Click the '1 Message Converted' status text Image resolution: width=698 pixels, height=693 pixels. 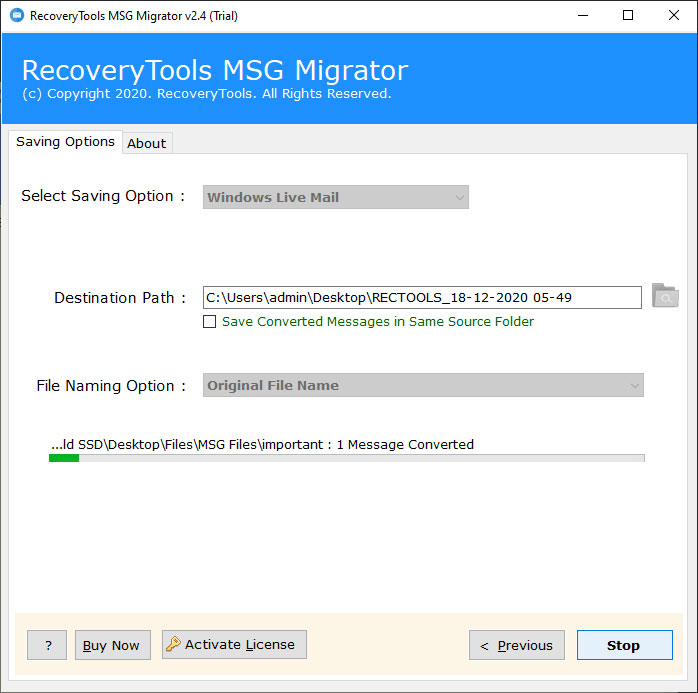[405, 444]
